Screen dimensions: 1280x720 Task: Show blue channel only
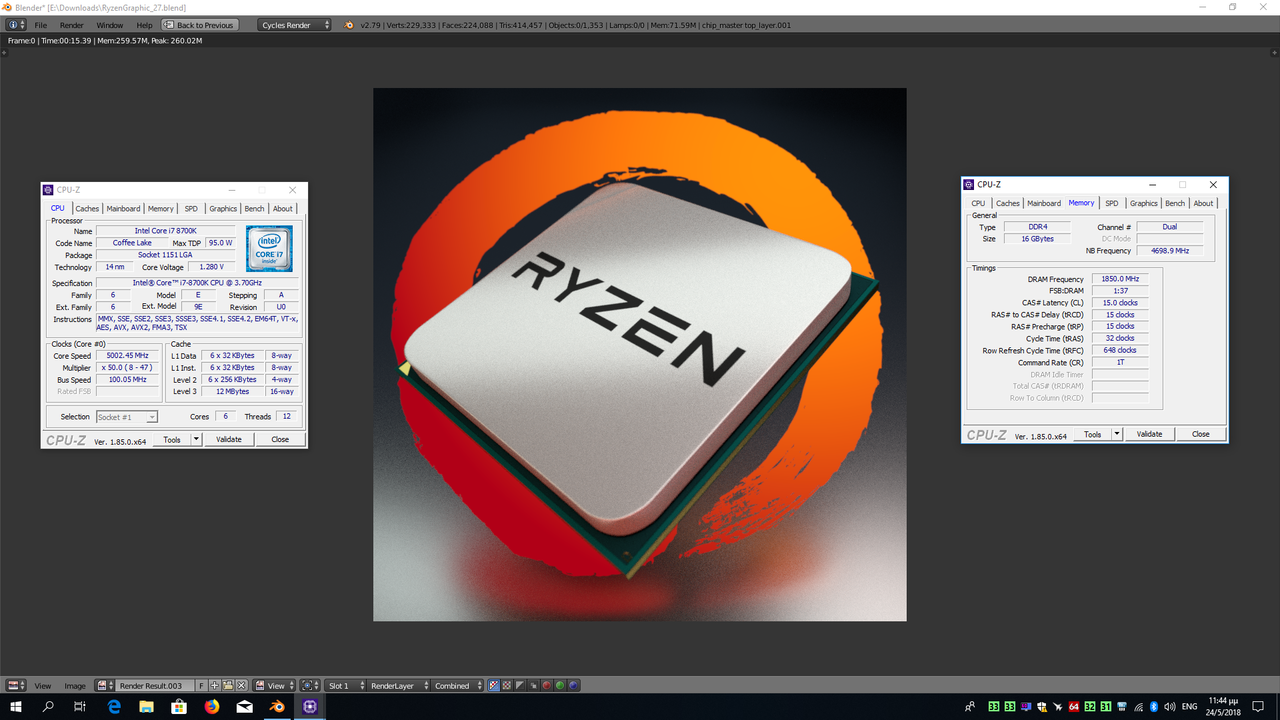point(573,686)
